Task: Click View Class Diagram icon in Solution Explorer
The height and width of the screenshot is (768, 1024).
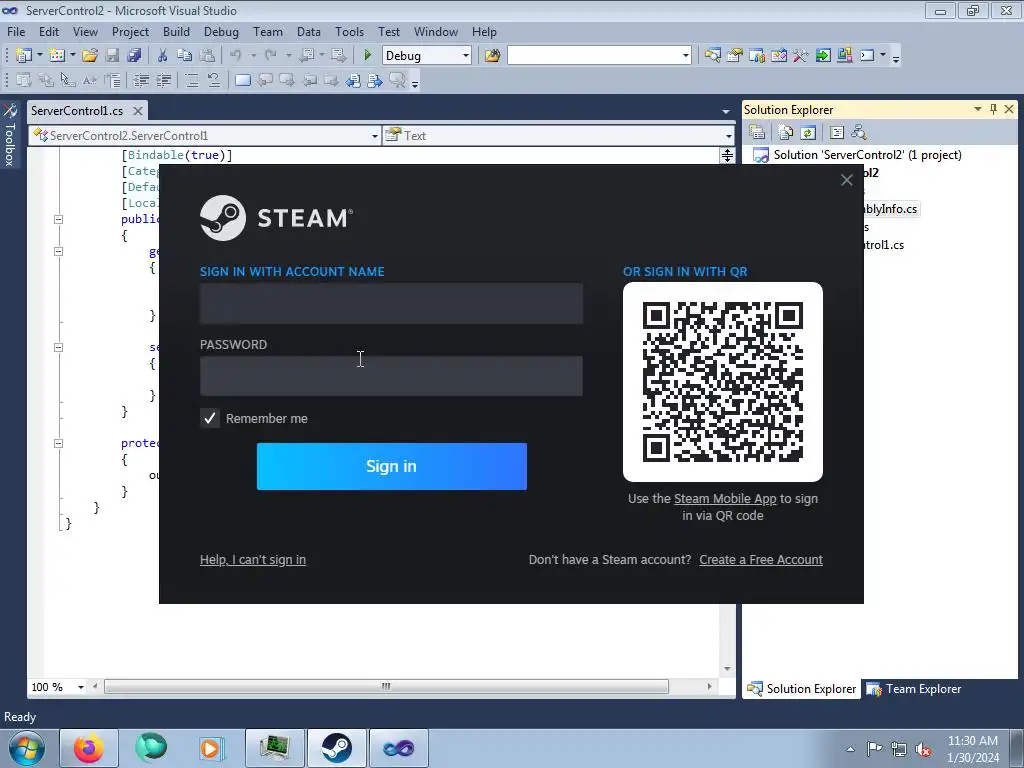Action: [x=859, y=133]
